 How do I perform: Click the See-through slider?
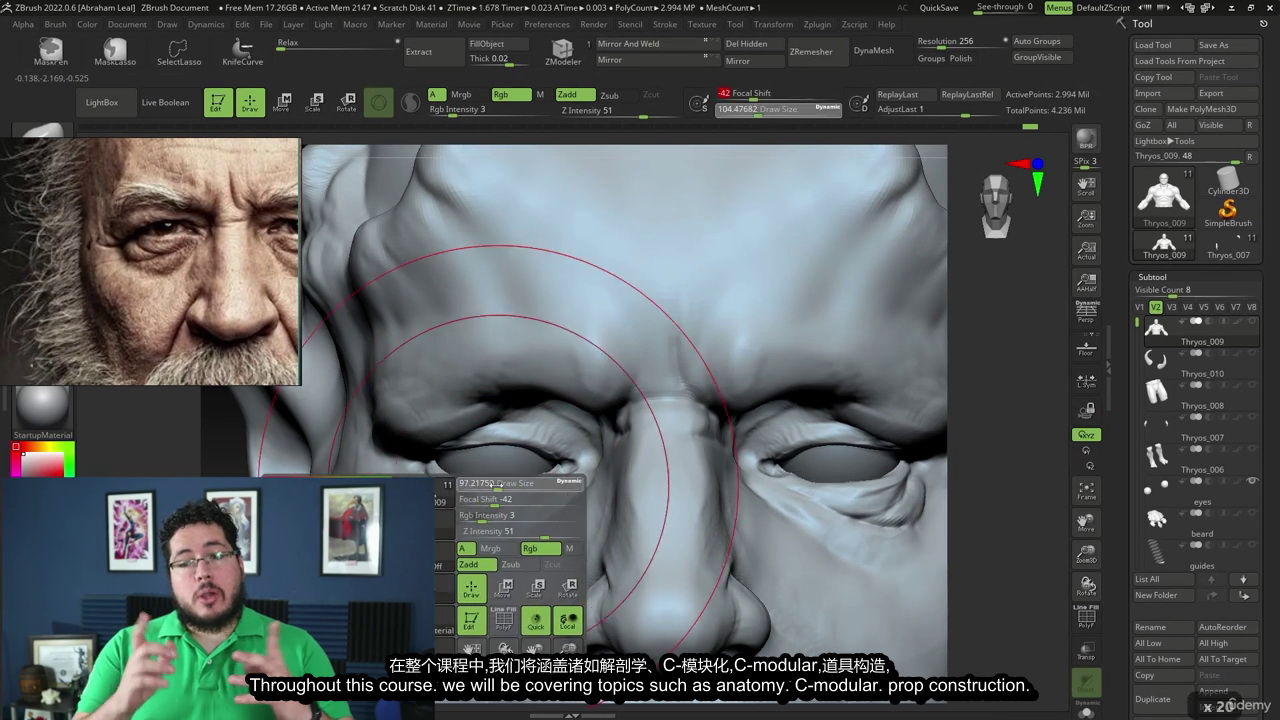pyautogui.click(x=1004, y=8)
